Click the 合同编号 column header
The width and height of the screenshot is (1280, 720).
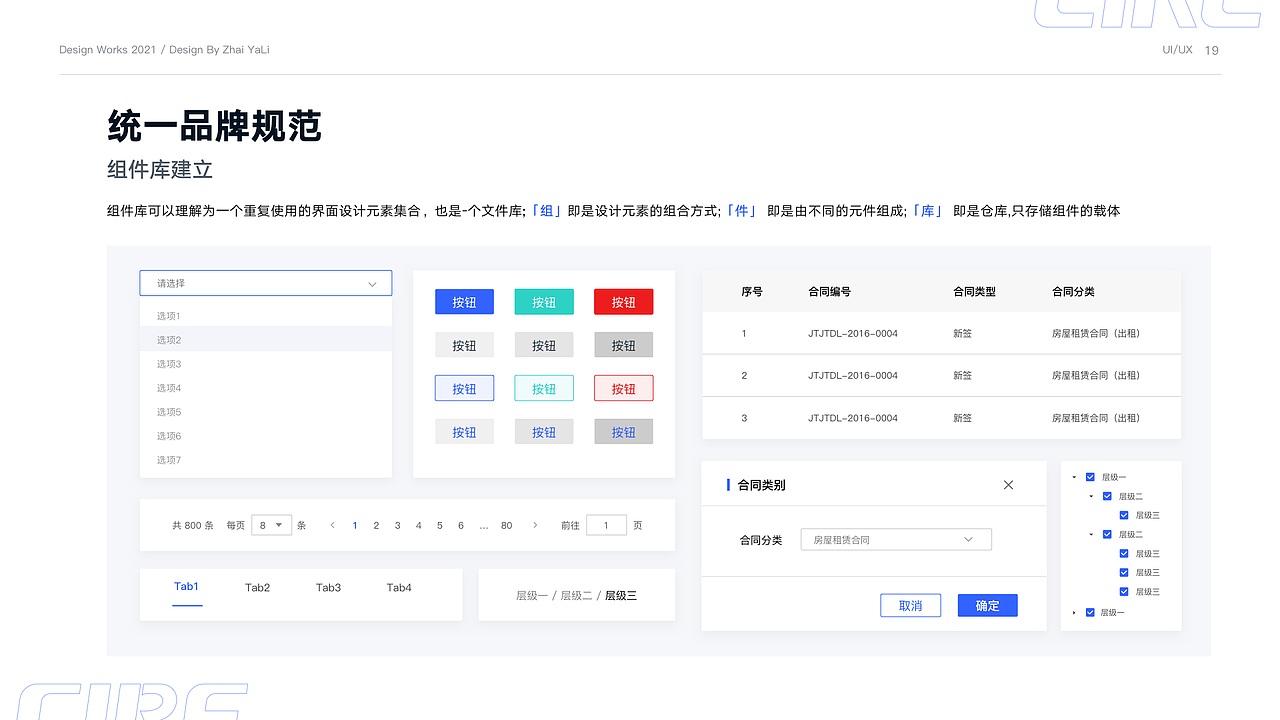830,292
